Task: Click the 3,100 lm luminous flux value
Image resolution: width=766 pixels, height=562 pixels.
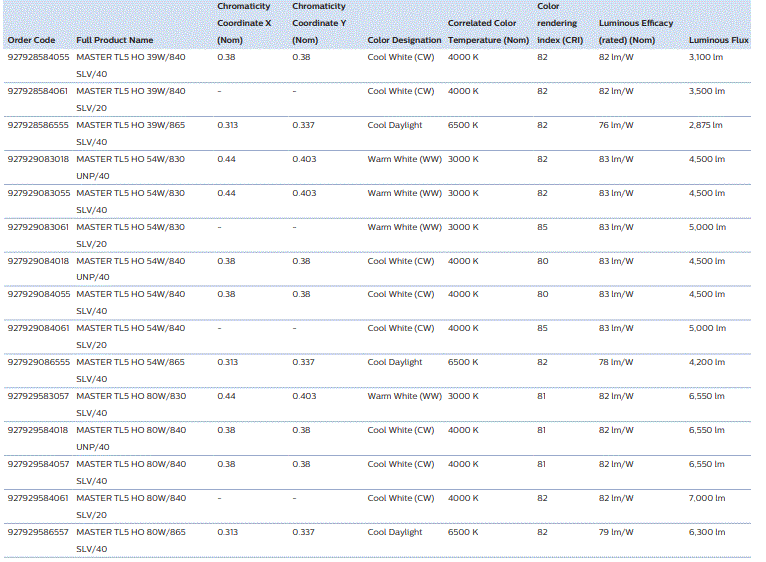Action: [x=706, y=57]
